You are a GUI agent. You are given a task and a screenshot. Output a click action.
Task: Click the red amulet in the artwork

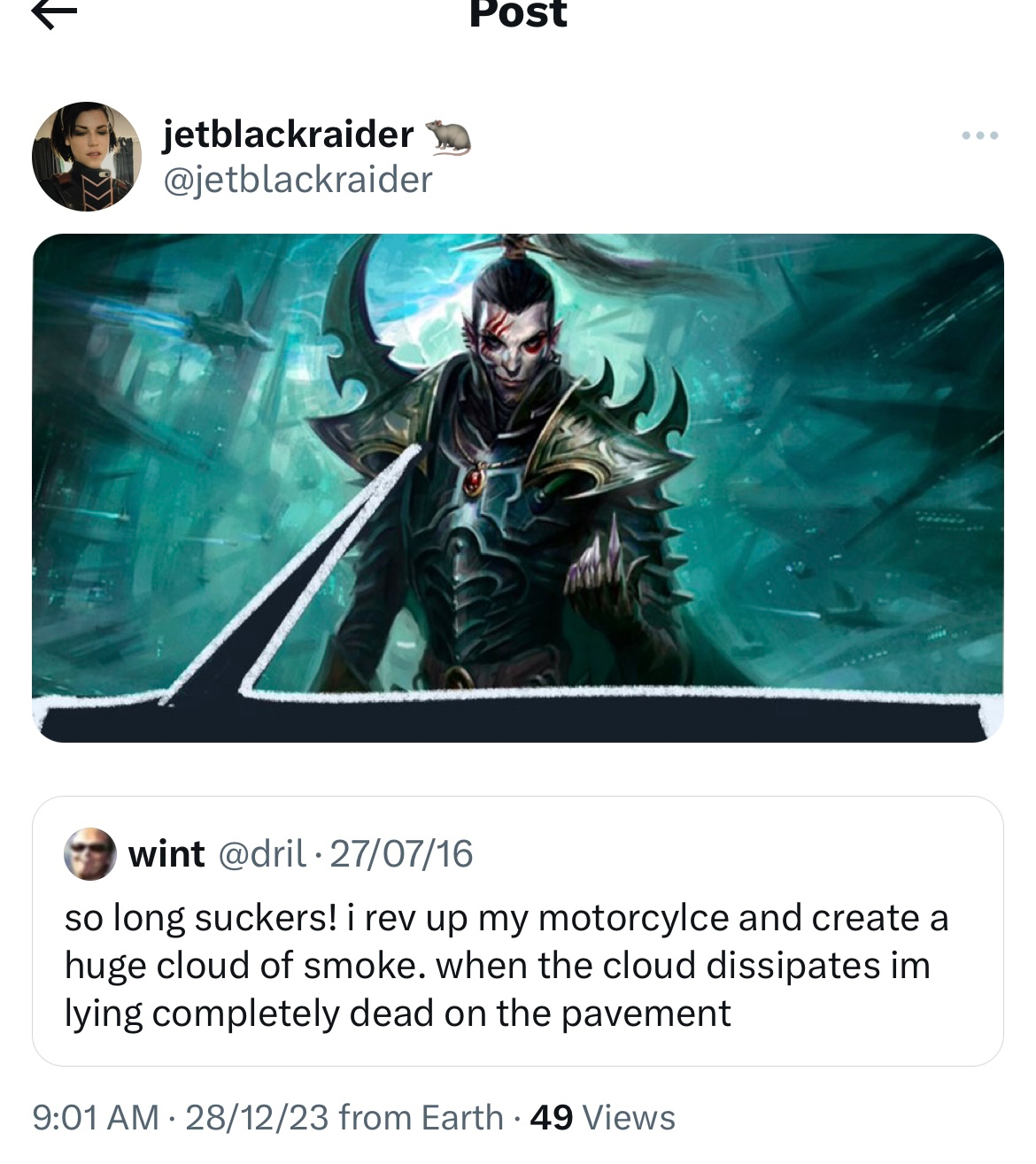(x=475, y=482)
